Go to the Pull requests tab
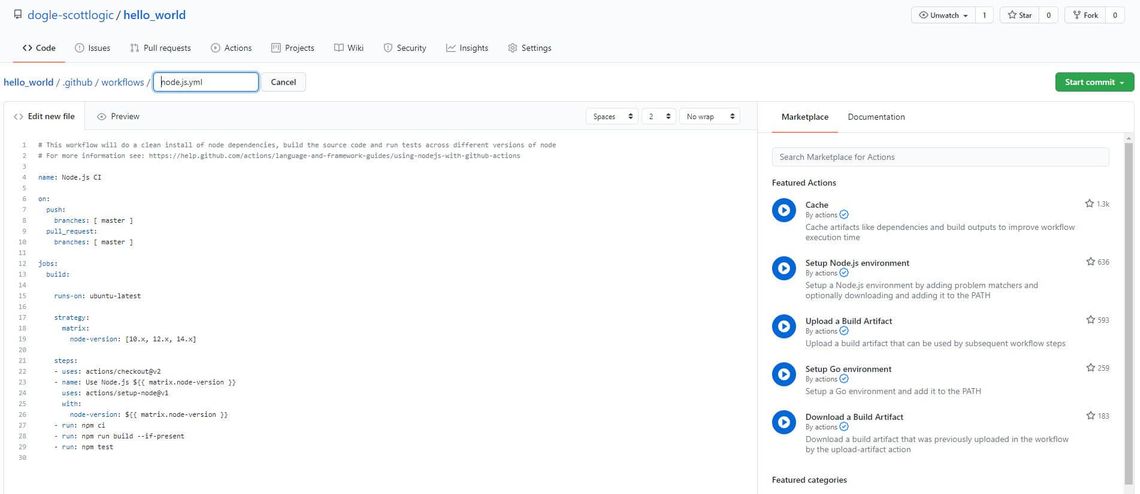 click(160, 48)
